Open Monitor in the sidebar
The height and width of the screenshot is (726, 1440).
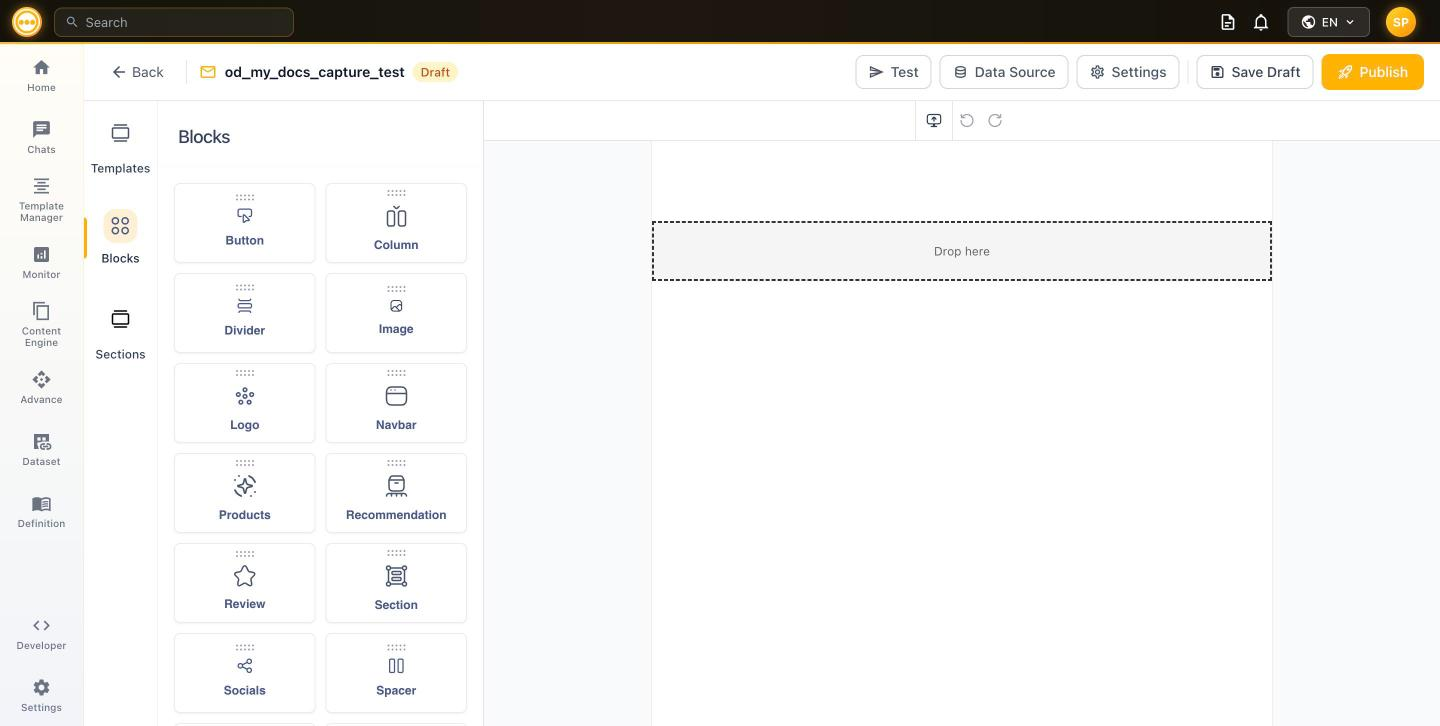click(41, 262)
